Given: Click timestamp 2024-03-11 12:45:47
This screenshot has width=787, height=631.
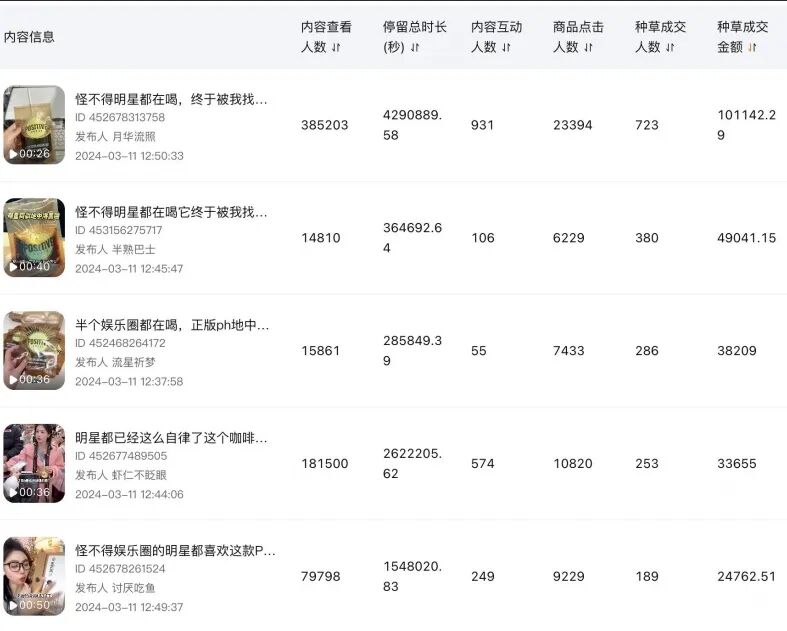Looking at the screenshot, I should 129,269.
